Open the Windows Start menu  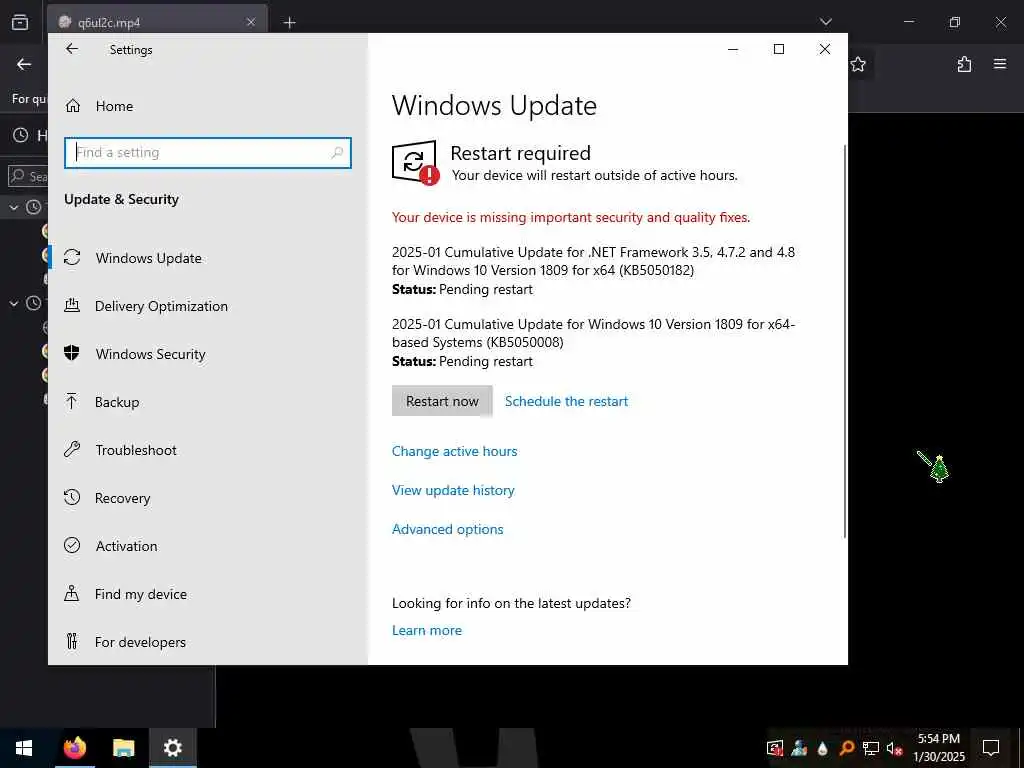[24, 748]
